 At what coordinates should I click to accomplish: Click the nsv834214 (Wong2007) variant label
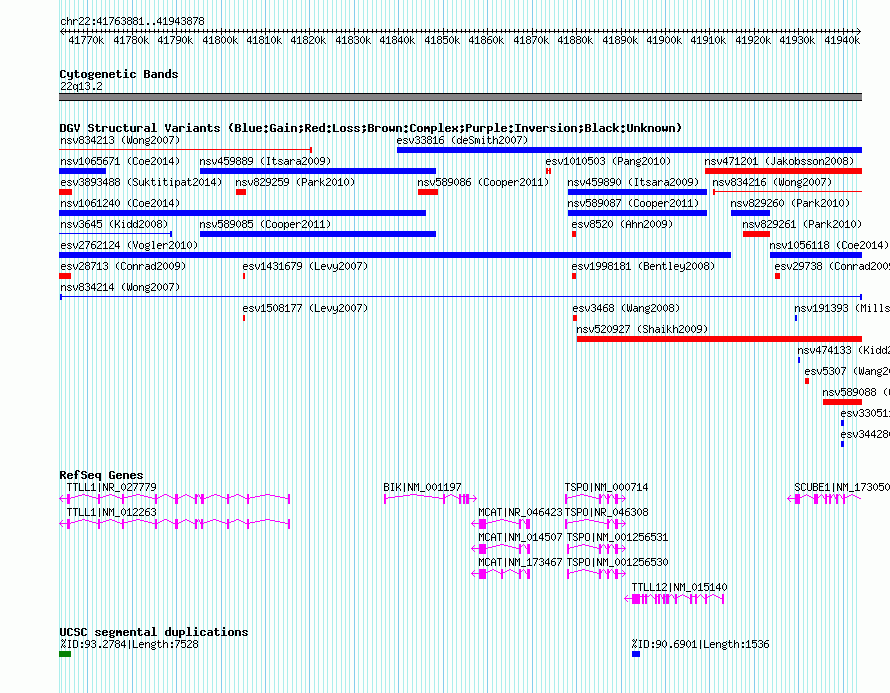120,287
